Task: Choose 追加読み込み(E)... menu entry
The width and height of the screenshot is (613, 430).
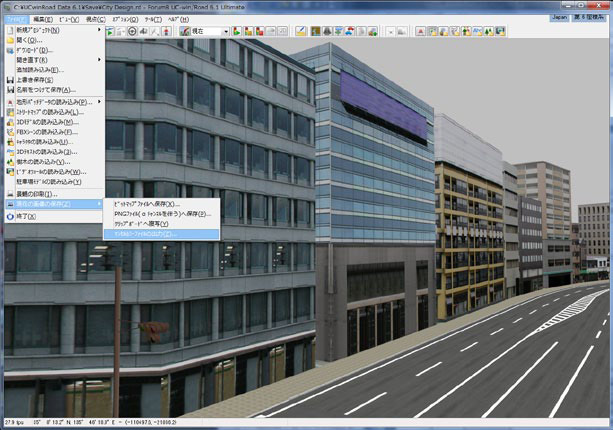Action: (54, 70)
